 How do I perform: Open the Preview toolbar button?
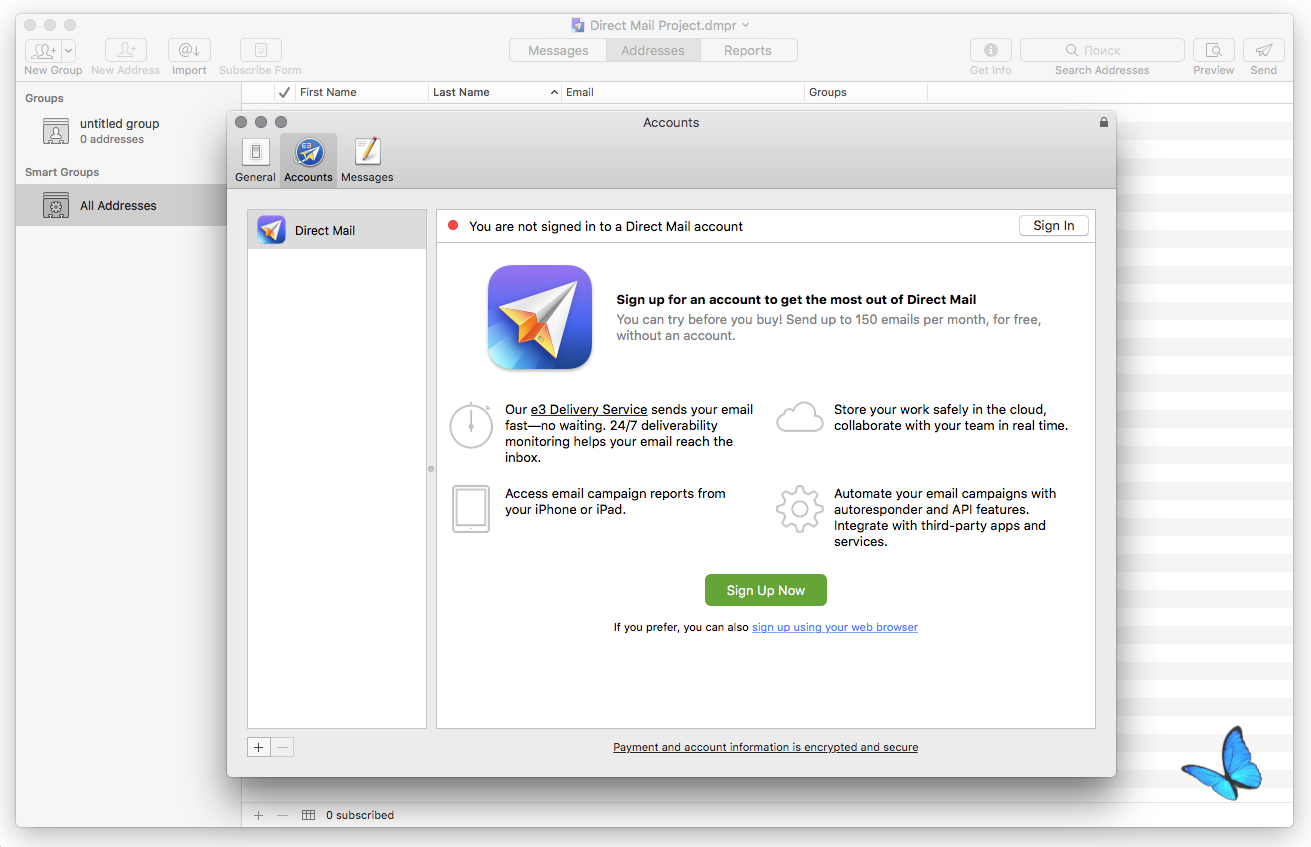[1213, 50]
